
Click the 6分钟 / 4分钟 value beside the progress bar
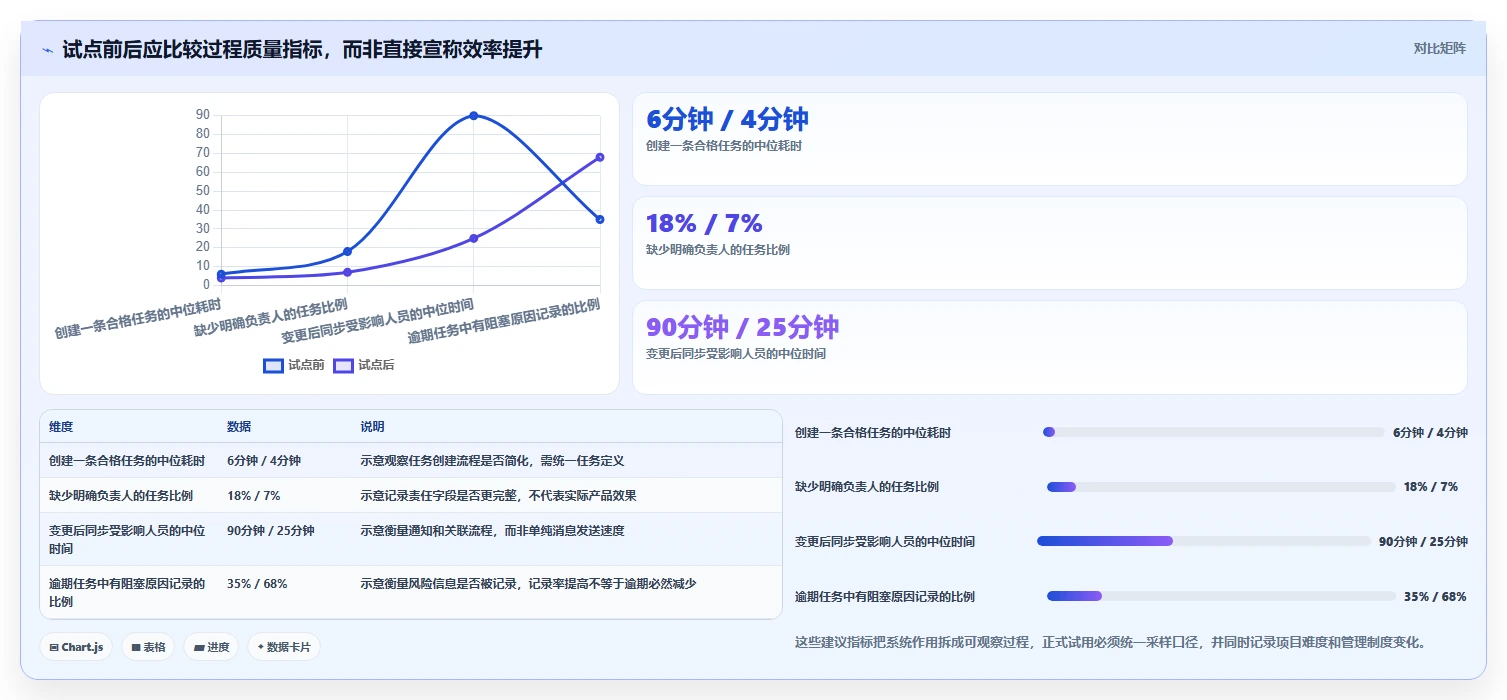[x=1430, y=432]
